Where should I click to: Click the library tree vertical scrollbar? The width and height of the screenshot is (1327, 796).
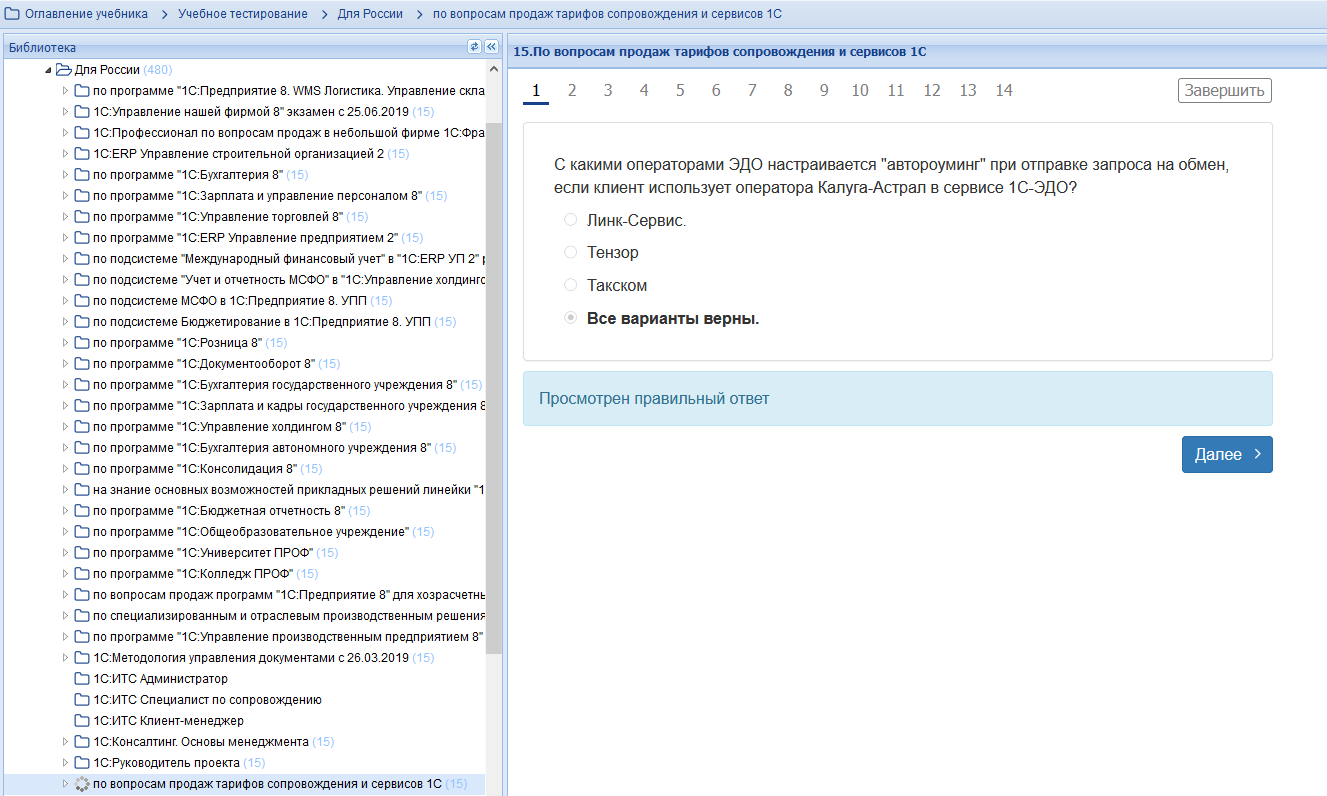[494, 400]
